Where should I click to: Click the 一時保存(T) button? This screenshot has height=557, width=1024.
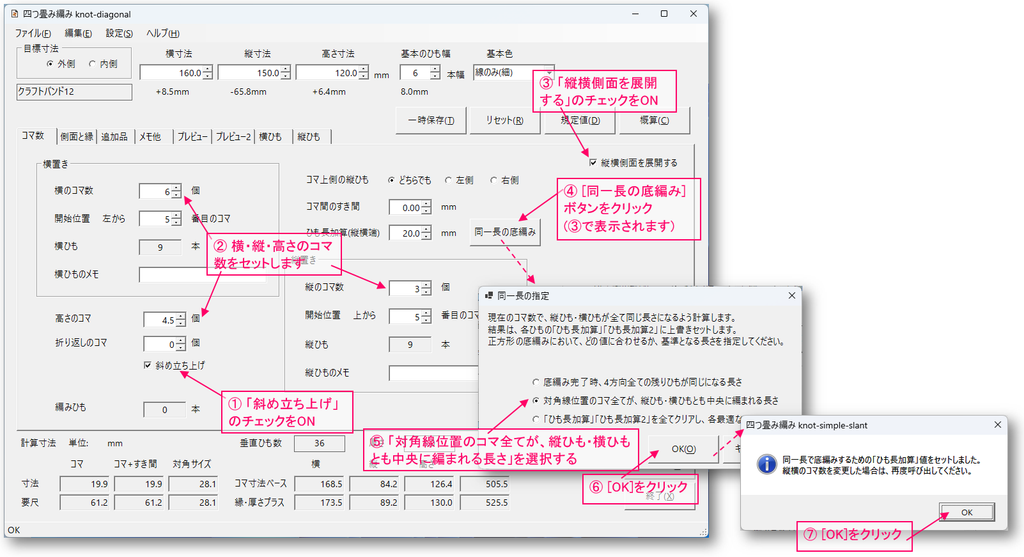click(x=431, y=120)
